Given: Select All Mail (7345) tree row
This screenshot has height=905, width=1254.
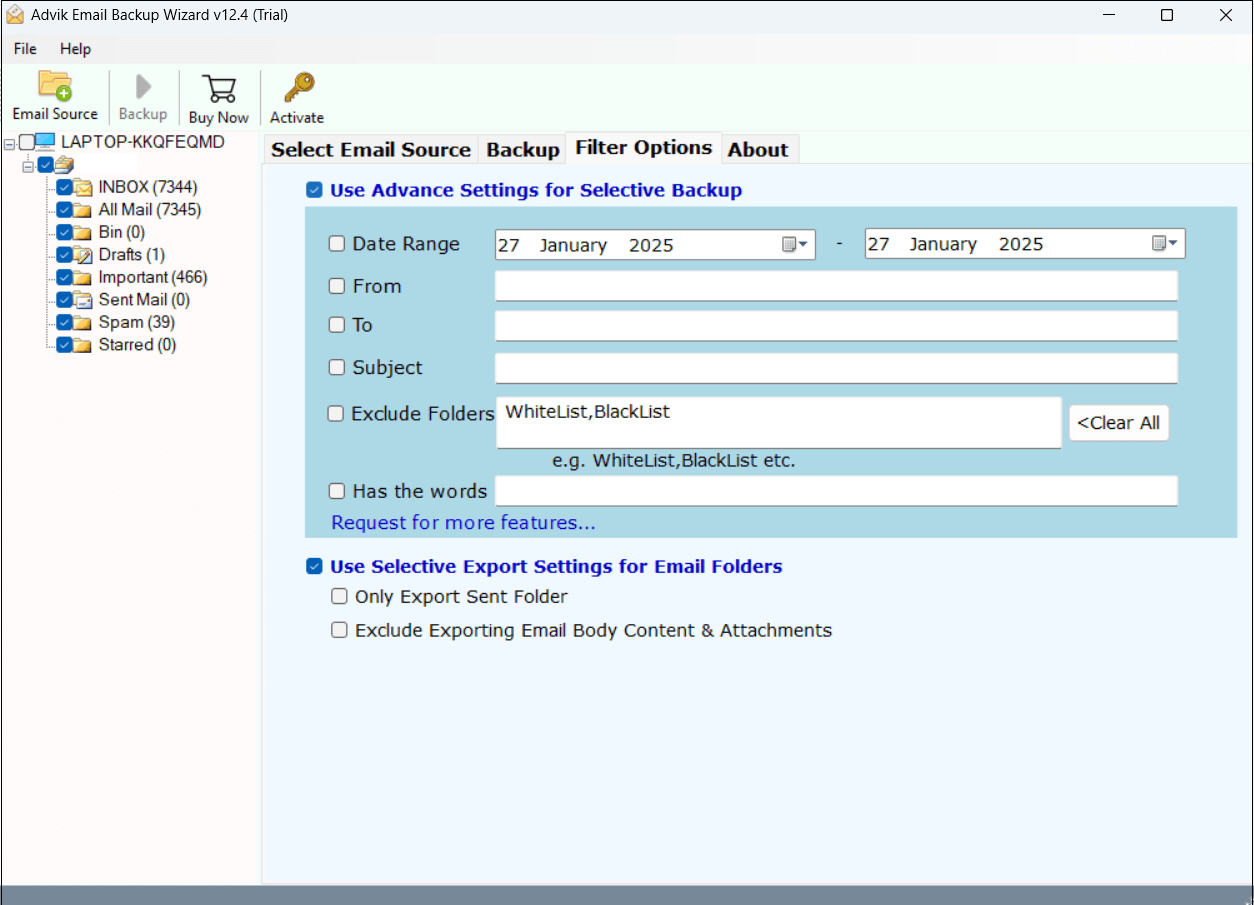Looking at the screenshot, I should [x=150, y=210].
